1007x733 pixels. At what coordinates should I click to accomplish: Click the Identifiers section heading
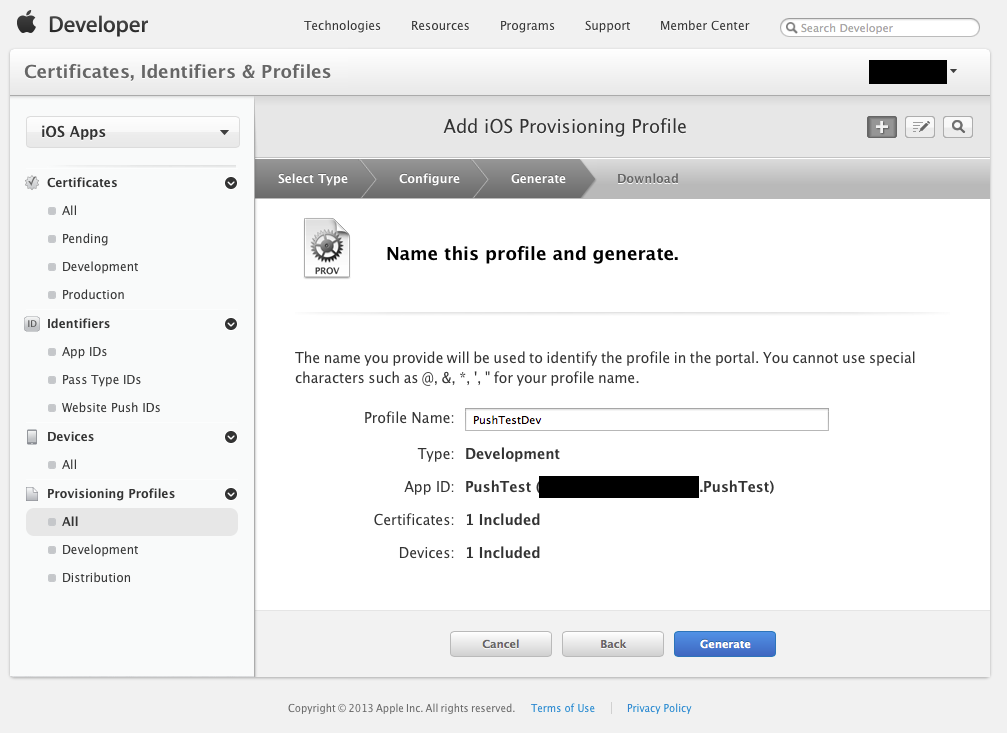coord(78,324)
